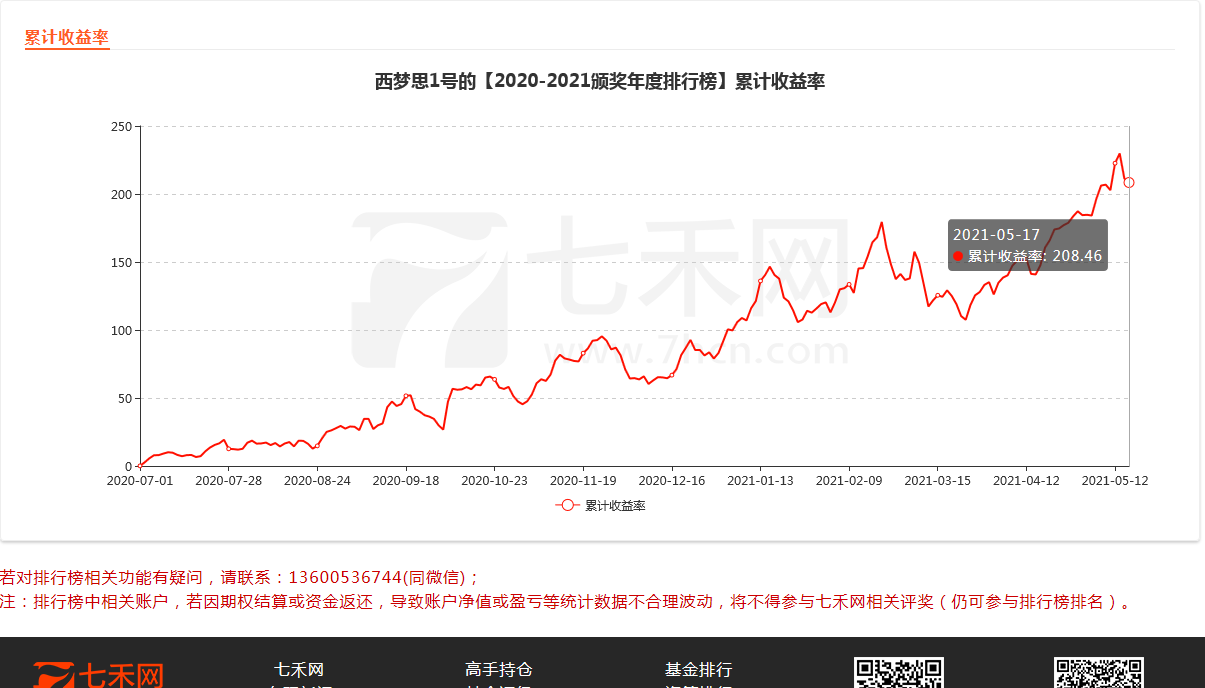Click the right QR code in footer
The width and height of the screenshot is (1205, 688).
click(1098, 673)
